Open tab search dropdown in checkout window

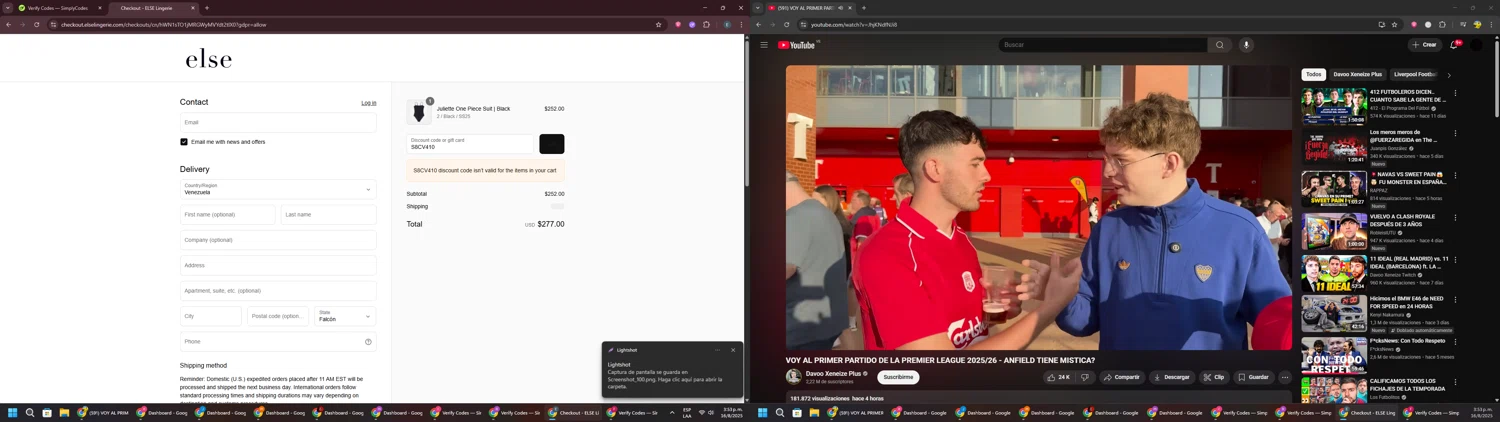[x=8, y=8]
